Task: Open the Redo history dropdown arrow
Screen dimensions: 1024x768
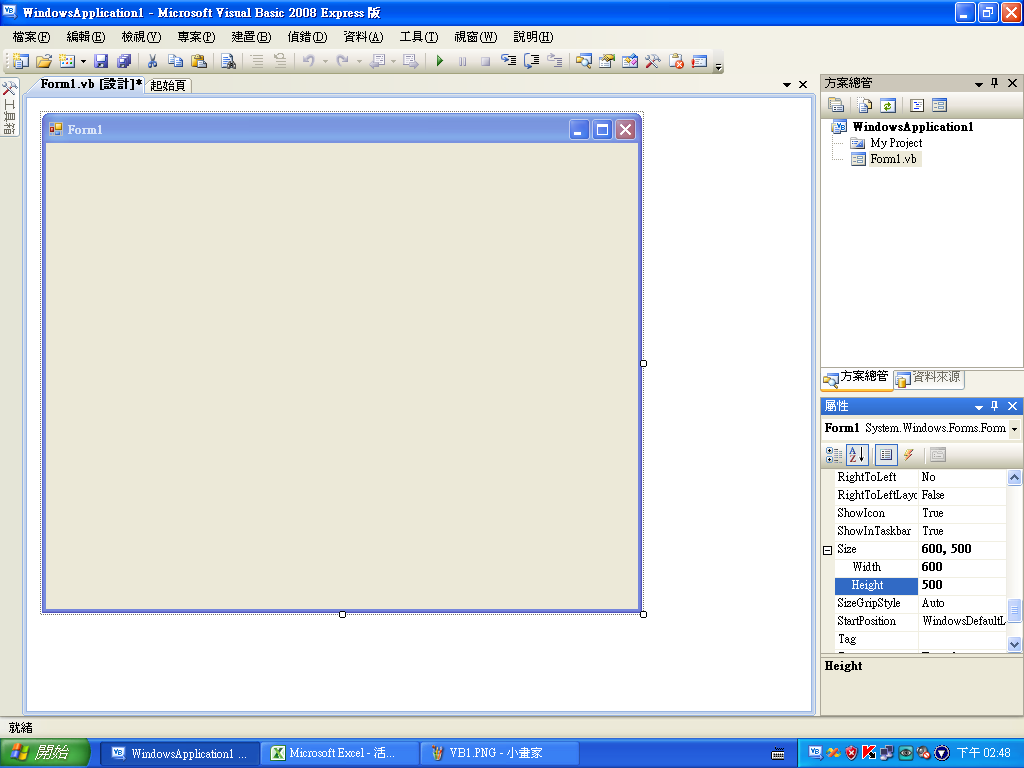Action: (x=359, y=62)
